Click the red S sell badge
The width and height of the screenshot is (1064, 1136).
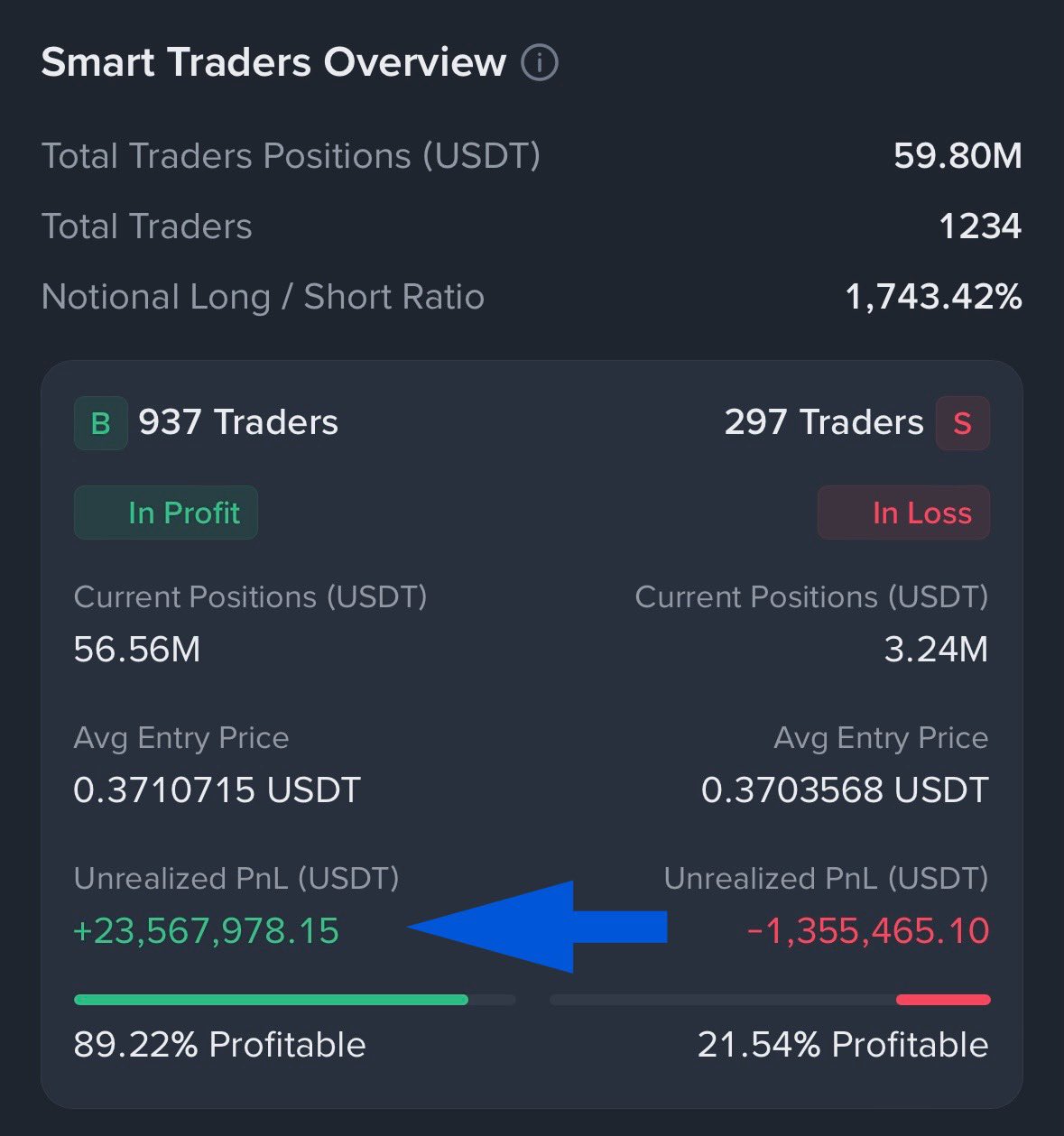point(963,423)
